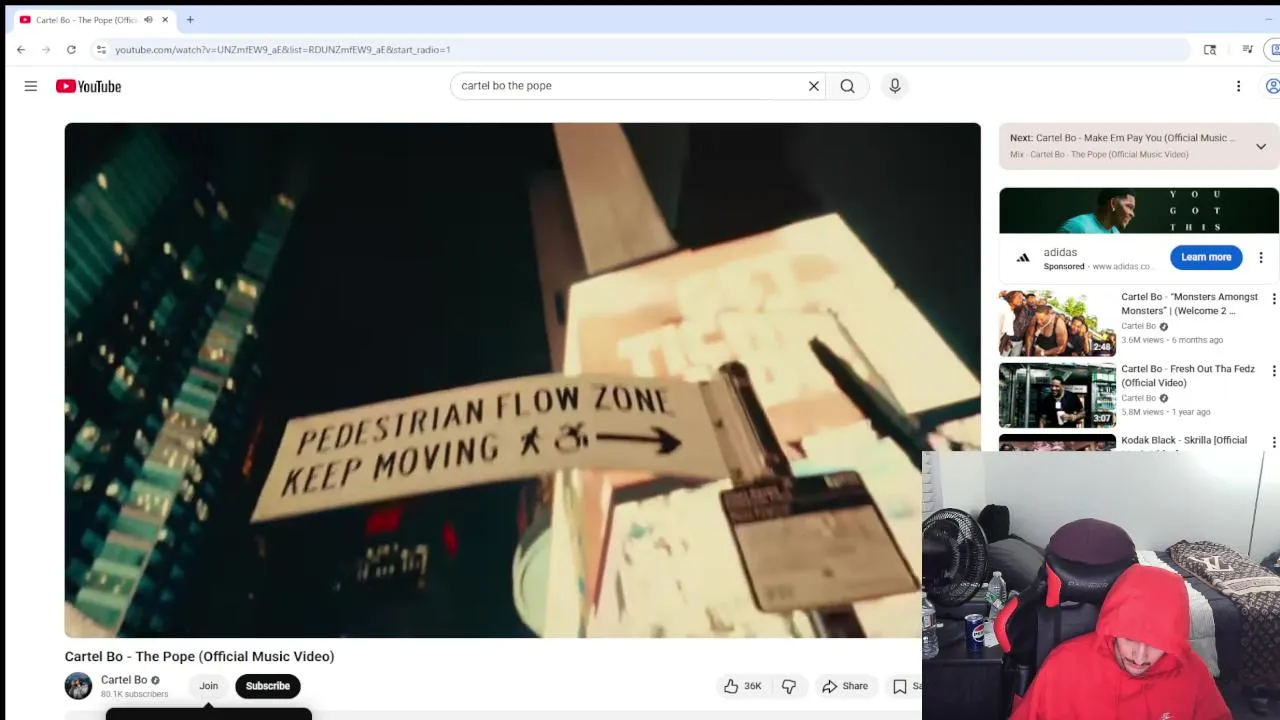Click Learn more on the adidas ad
Image resolution: width=1280 pixels, height=720 pixels.
(x=1206, y=257)
